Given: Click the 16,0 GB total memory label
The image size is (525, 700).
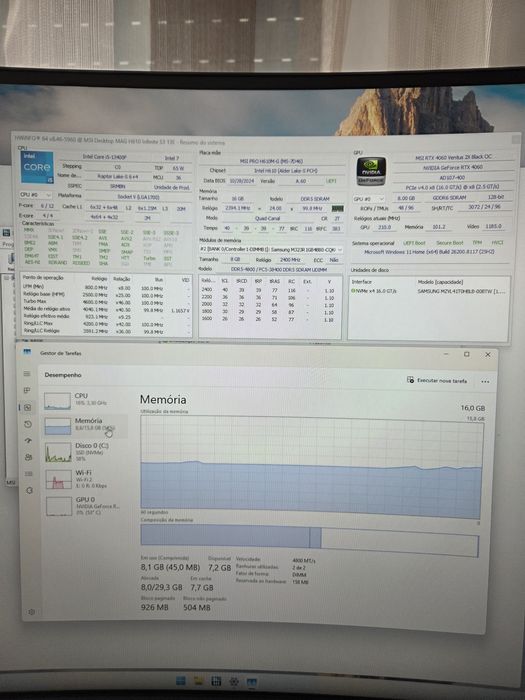Looking at the screenshot, I should click(x=473, y=408).
